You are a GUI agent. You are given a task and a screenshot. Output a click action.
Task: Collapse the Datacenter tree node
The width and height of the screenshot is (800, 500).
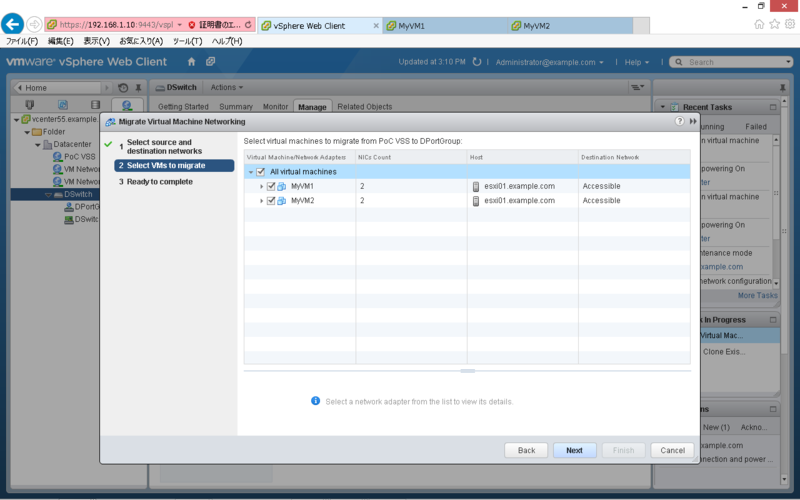[x=38, y=145]
